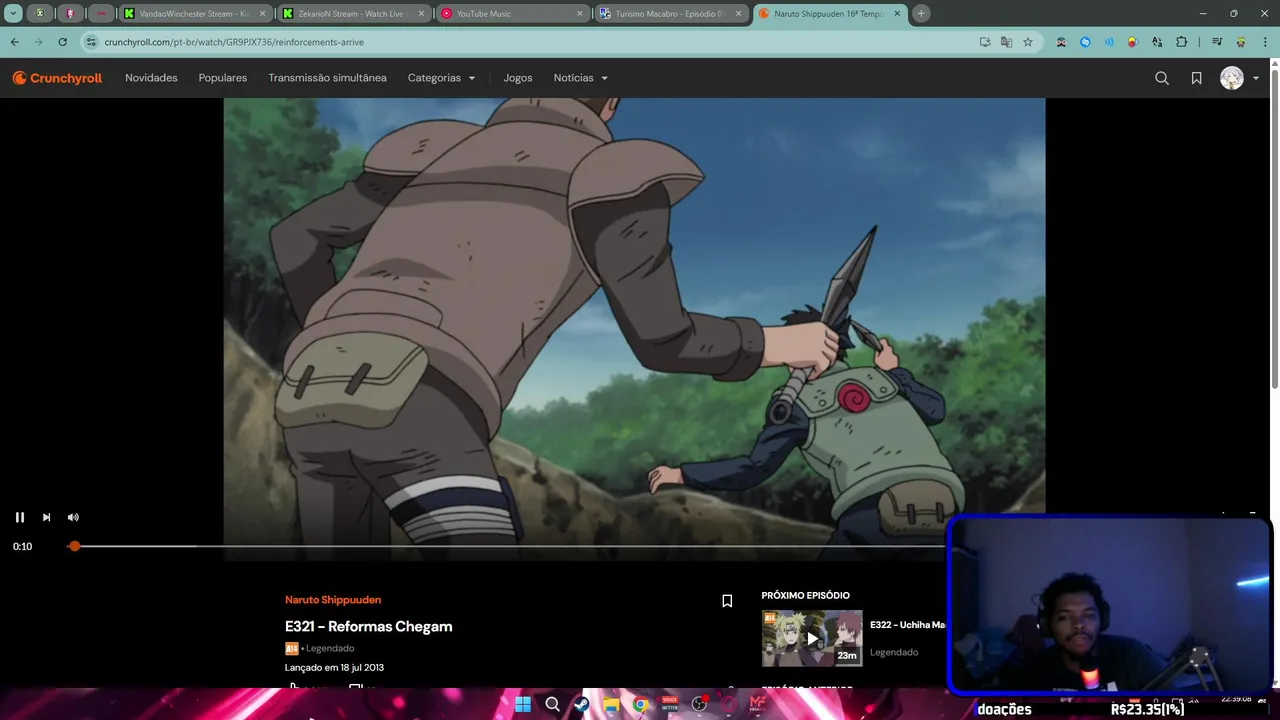Image resolution: width=1280 pixels, height=720 pixels.
Task: Skip to next episode using player button
Action: click(x=46, y=517)
